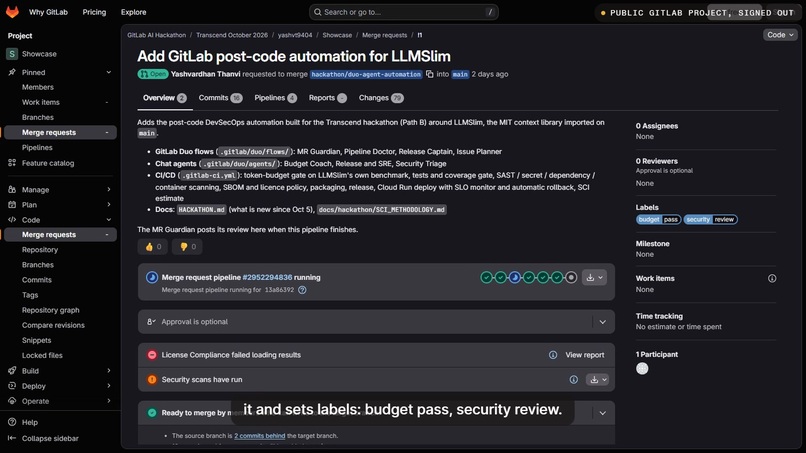The height and width of the screenshot is (453, 806).
Task: Open the Pricing top nav link
Action: point(94,12)
